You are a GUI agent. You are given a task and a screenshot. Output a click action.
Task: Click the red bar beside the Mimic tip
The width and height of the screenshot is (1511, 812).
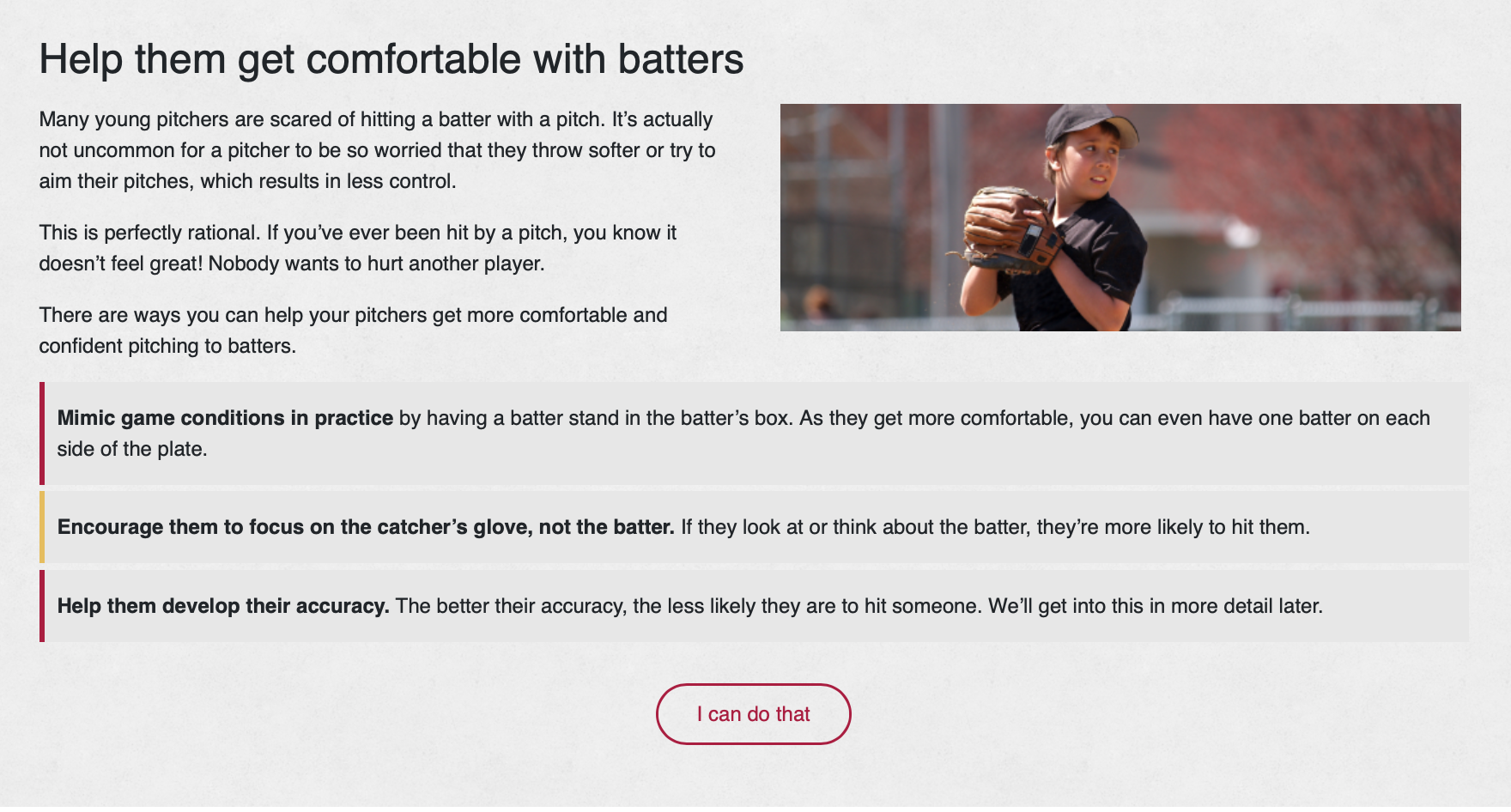pos(41,433)
